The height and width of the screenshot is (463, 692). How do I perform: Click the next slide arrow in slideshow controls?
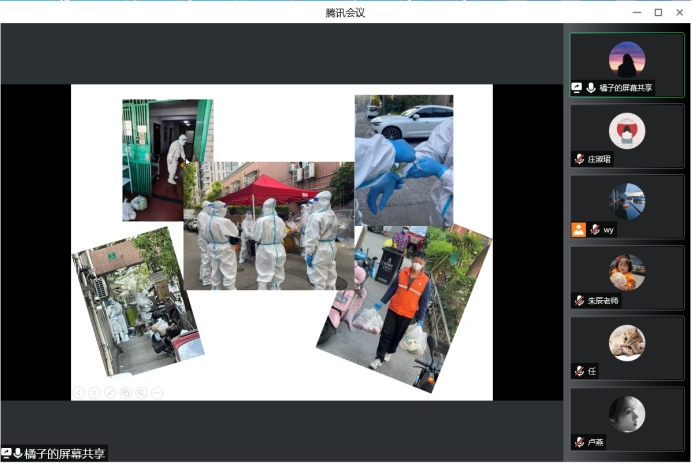coord(95,393)
